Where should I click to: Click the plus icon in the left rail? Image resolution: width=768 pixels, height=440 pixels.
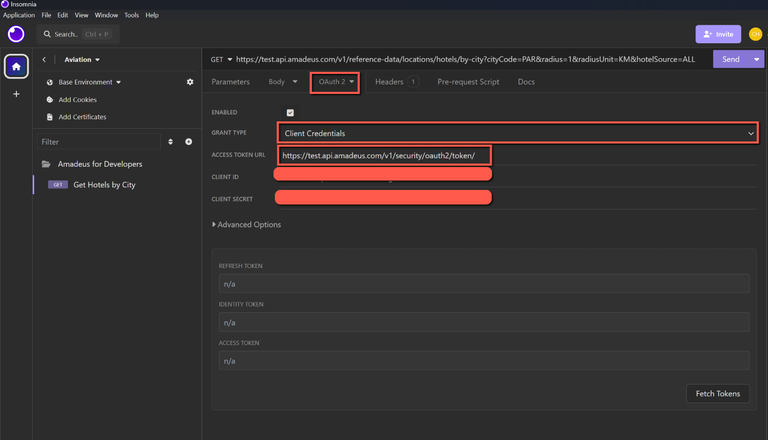click(16, 94)
